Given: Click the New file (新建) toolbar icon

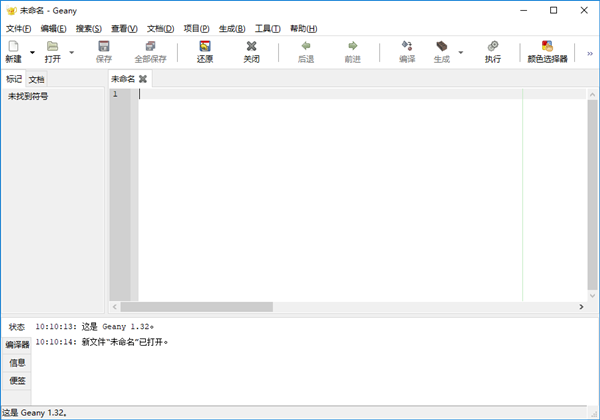Looking at the screenshot, I should (13, 46).
